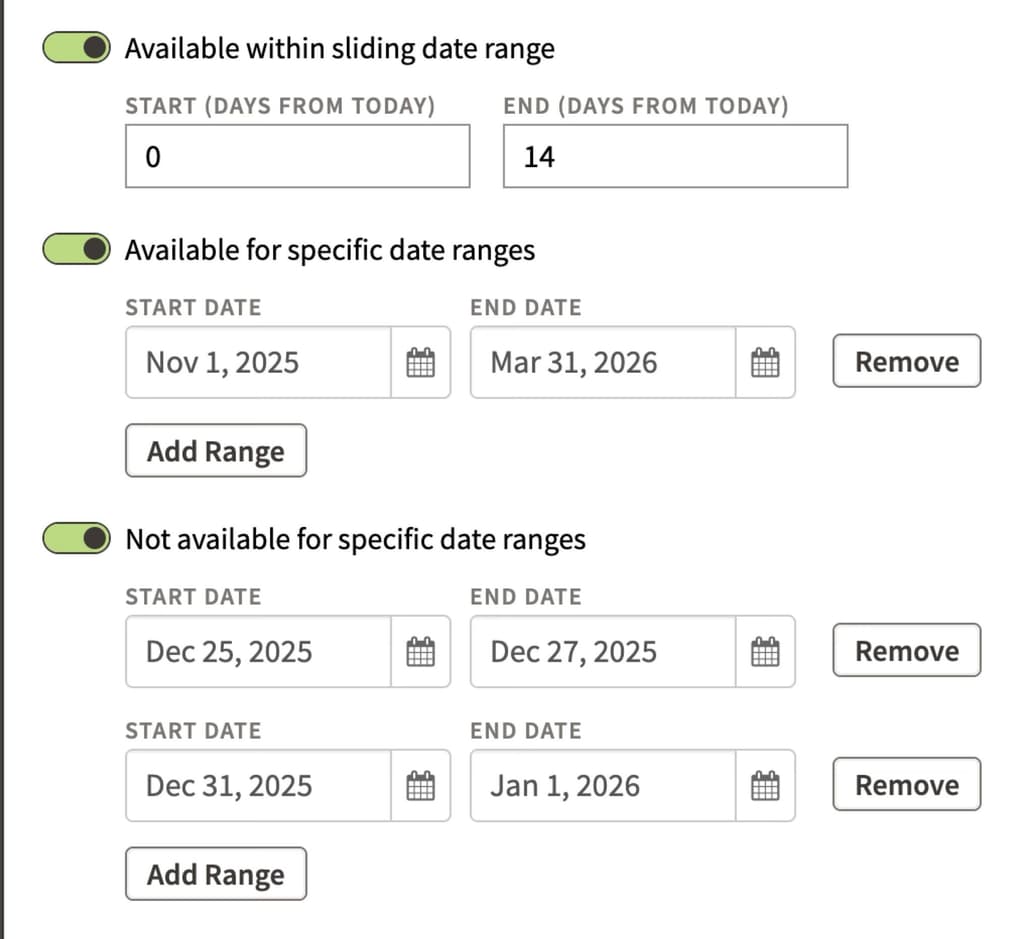Click Add Range under unavailable date ranges

click(x=215, y=873)
